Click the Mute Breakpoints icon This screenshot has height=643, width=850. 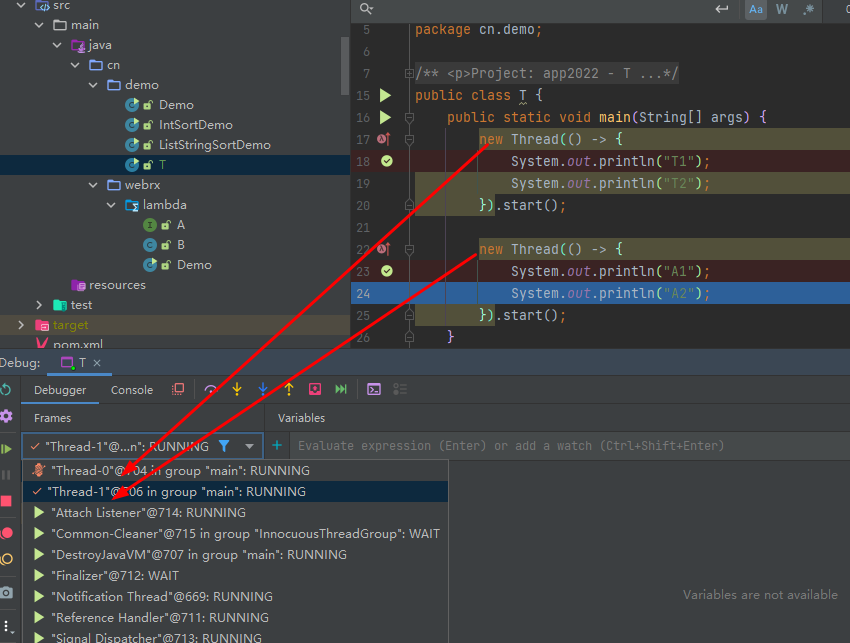pos(7,559)
